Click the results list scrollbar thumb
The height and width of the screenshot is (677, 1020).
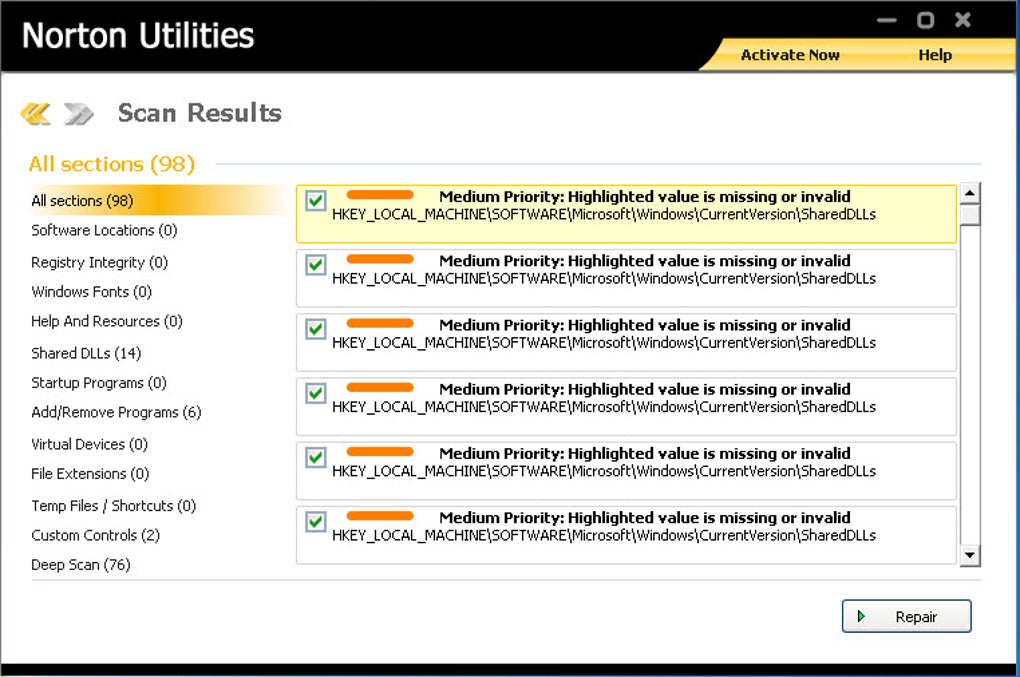point(969,215)
